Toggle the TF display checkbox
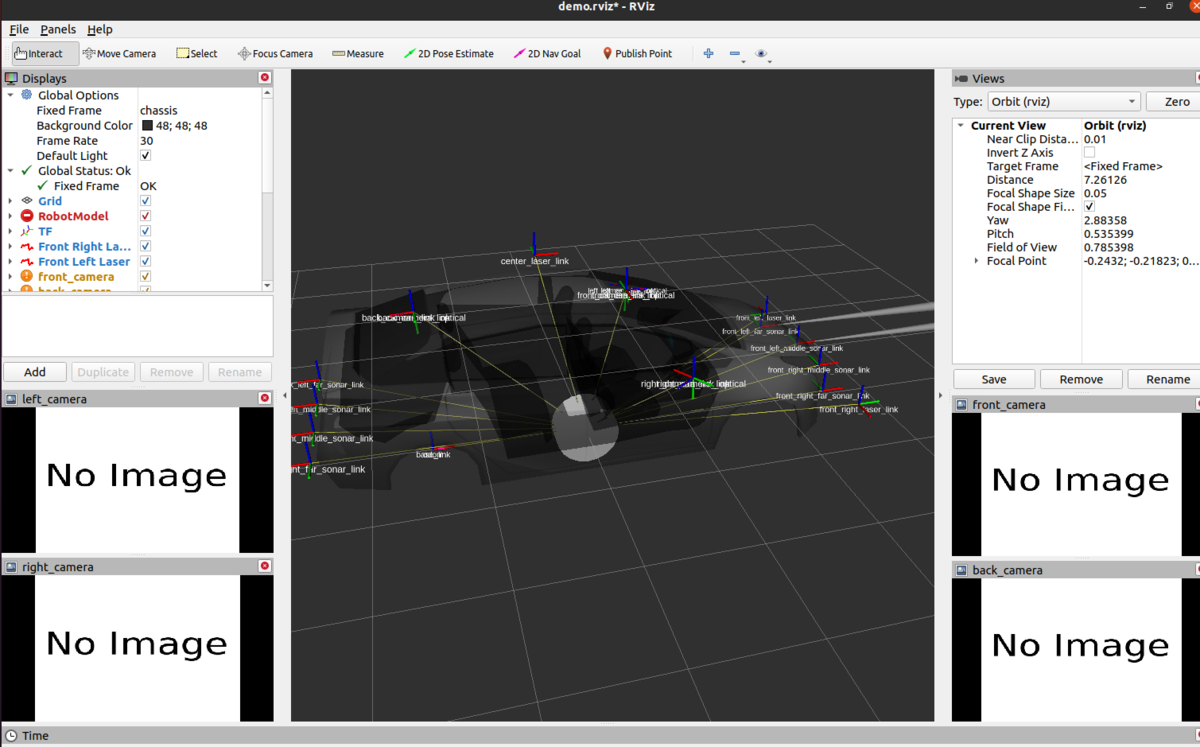The height and width of the screenshot is (747, 1200). click(146, 231)
